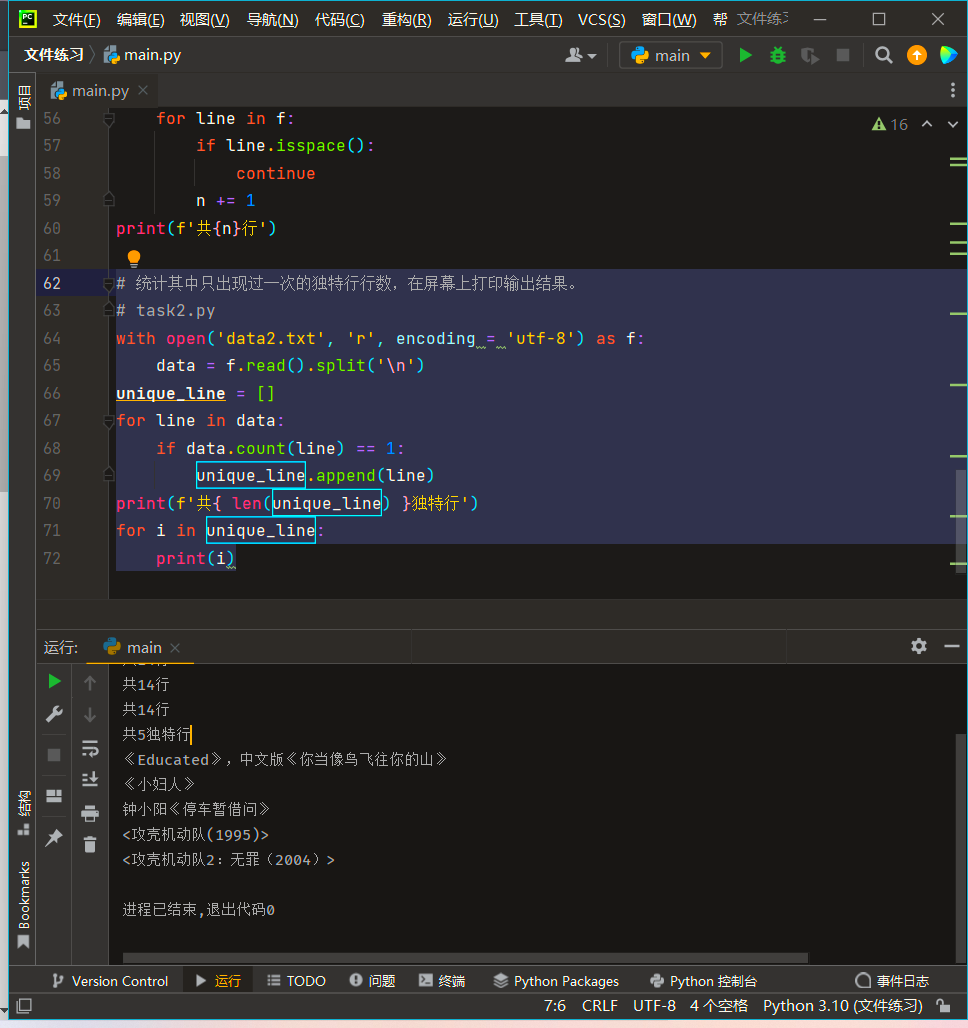Click the print icon in run panel

90,814
